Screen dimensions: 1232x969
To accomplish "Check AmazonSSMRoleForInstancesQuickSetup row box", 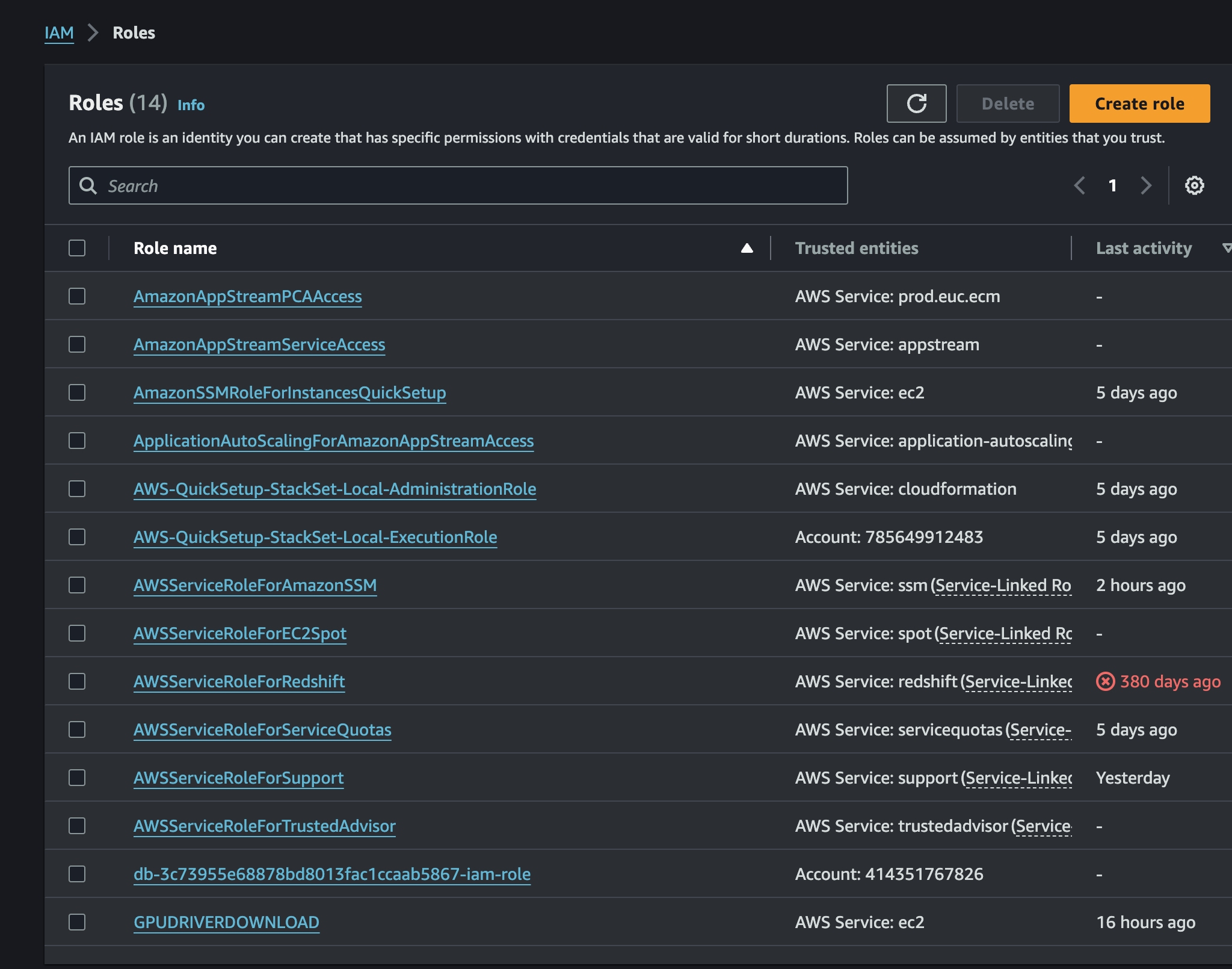I will [x=77, y=392].
